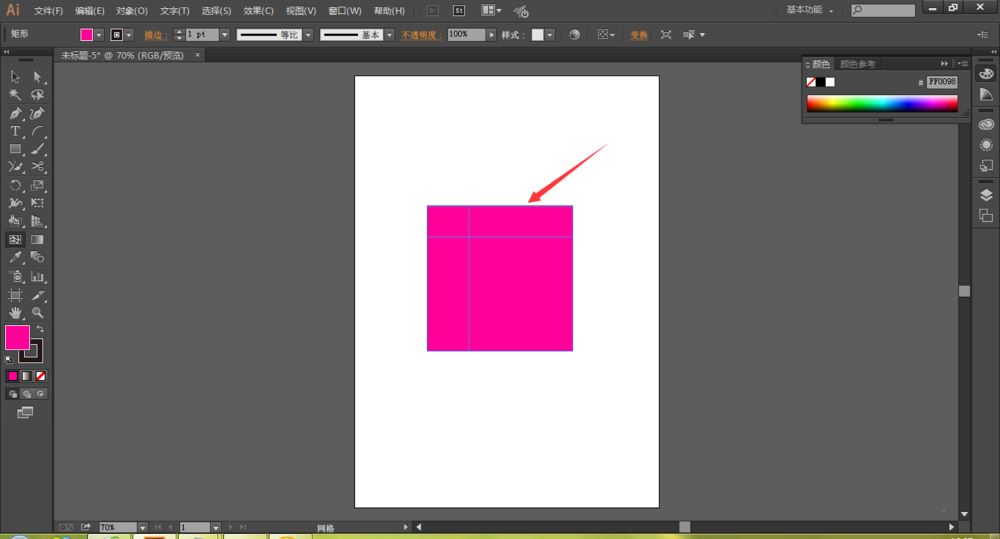Viewport: 1000px width, 539px height.
Task: Reset to default fill and stroke
Action: 9,359
